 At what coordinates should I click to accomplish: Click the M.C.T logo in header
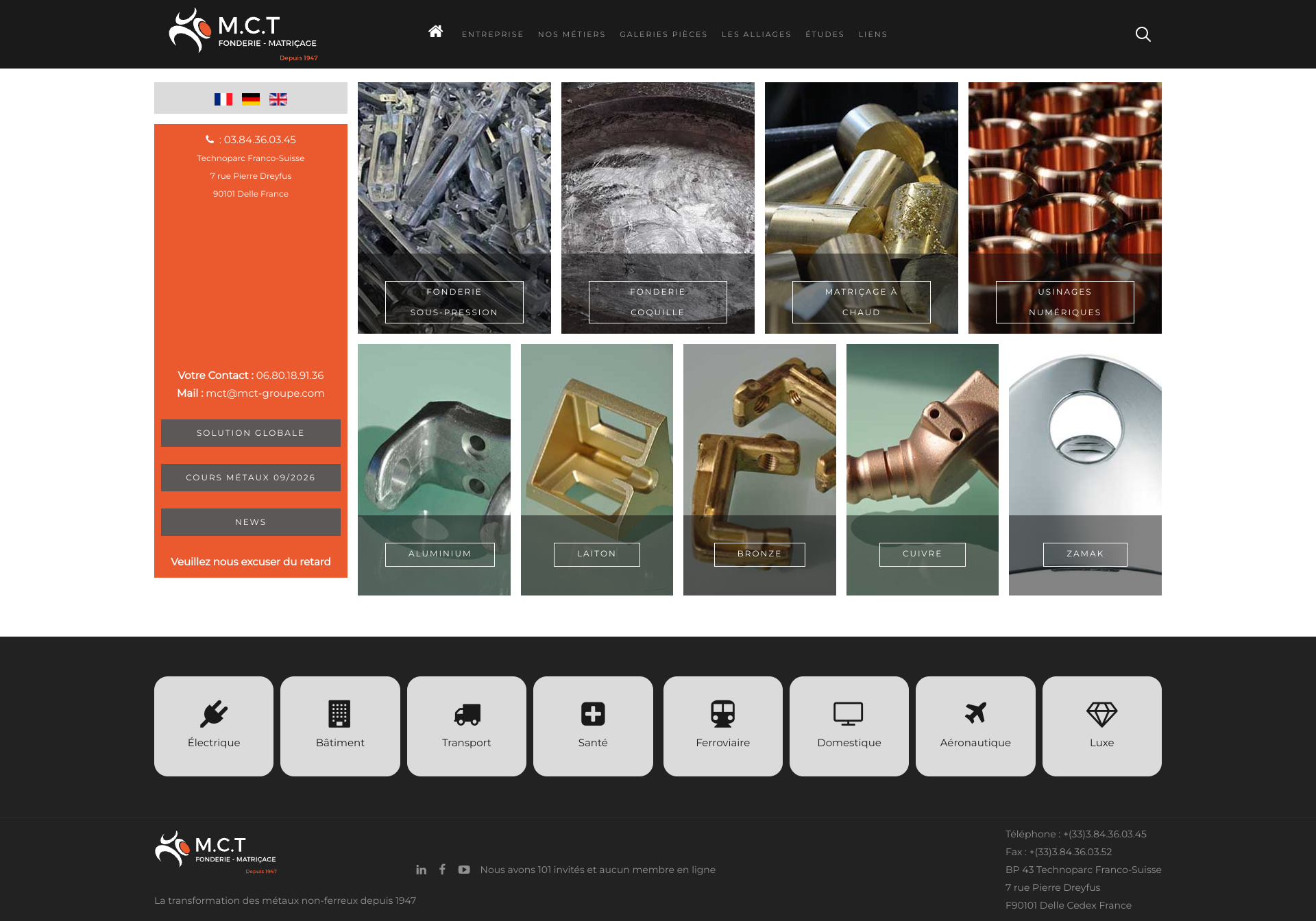pos(243,34)
